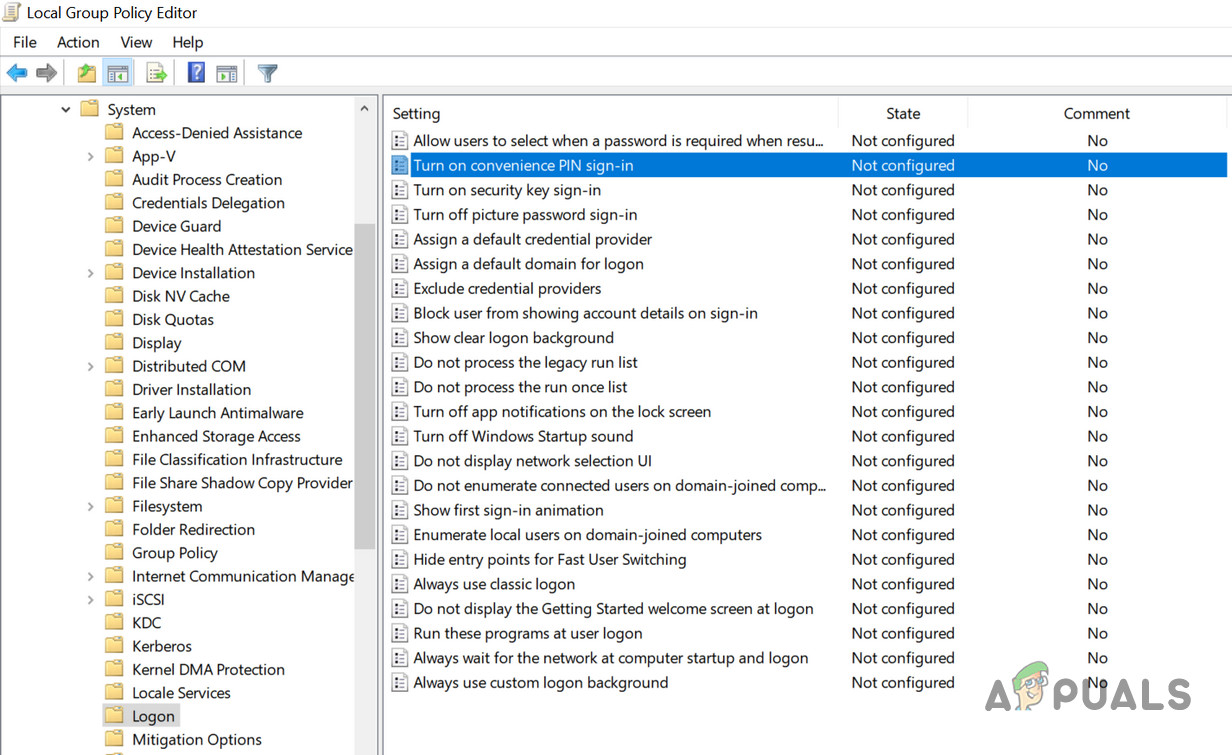Expand the Device Installation folder
1232x755 pixels.
[90, 273]
